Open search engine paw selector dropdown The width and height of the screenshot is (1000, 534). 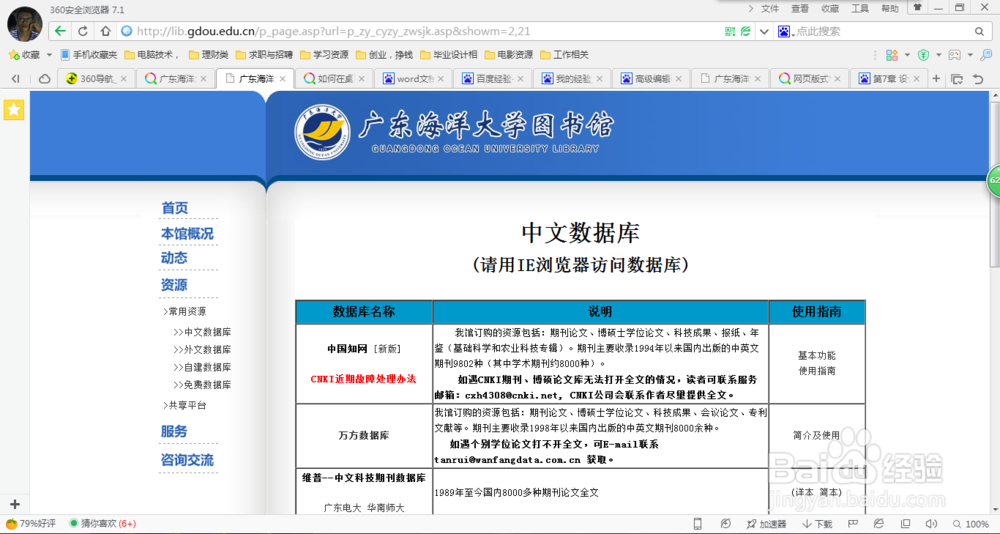(784, 31)
